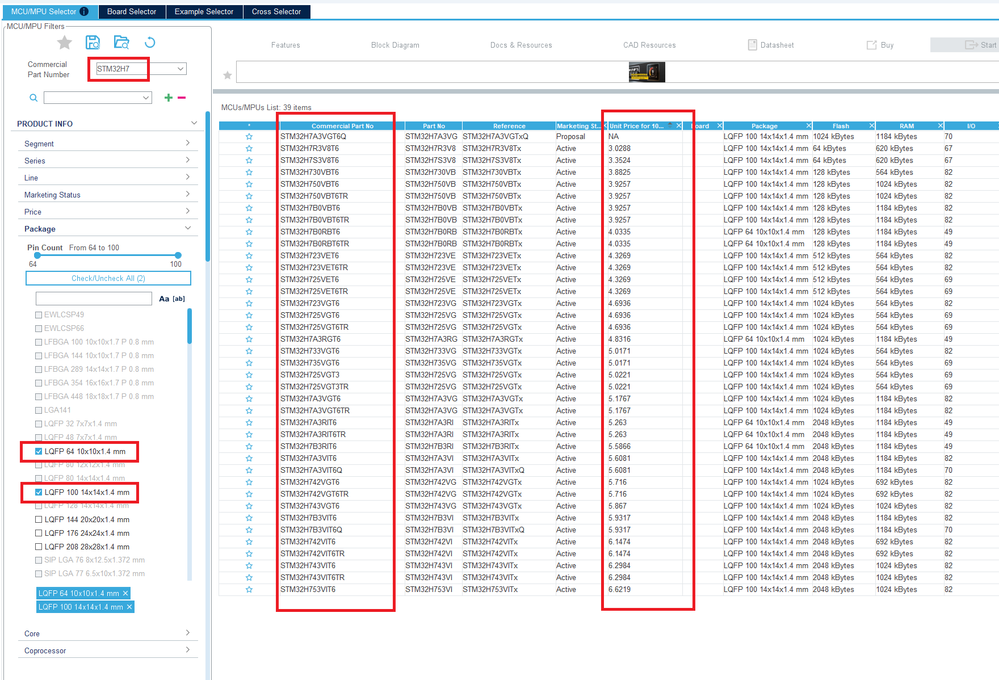Viewport: 999px width, 680px height.
Task: Click the package name search input field
Action: coord(94,299)
